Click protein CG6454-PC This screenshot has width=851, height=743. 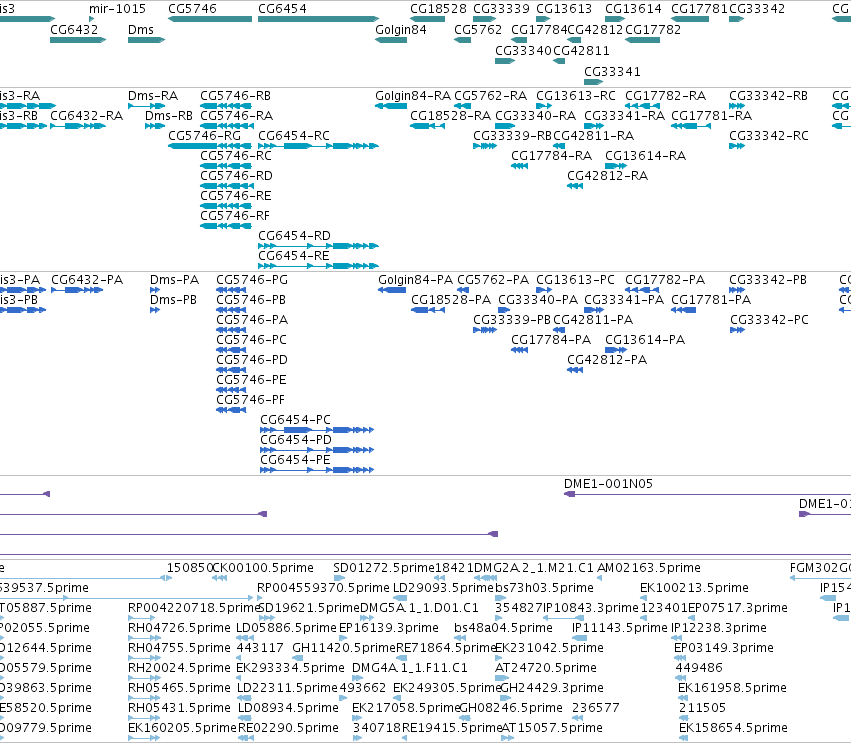coord(317,430)
